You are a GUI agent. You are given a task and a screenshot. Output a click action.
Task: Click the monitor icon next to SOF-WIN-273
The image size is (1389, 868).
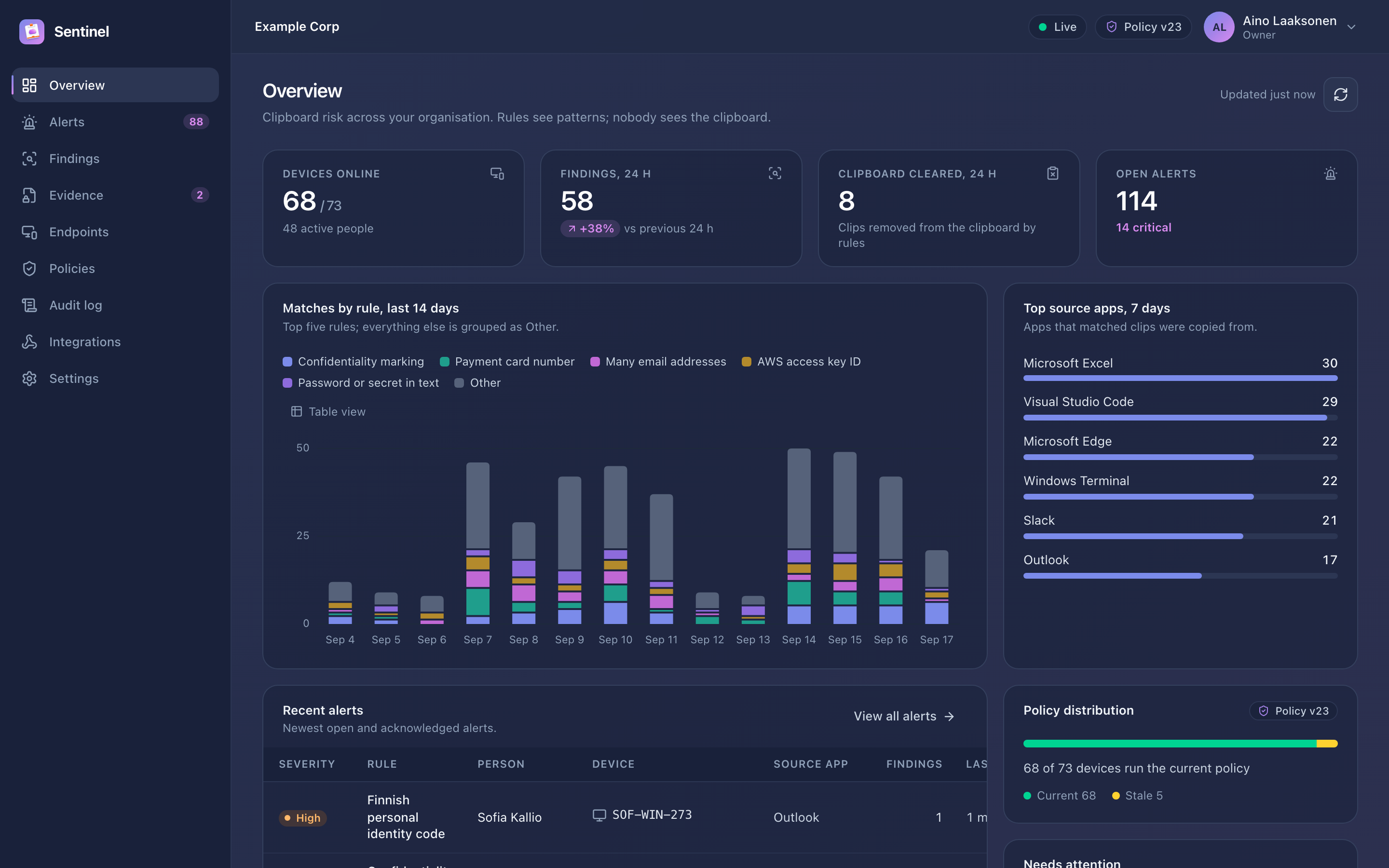tap(599, 815)
